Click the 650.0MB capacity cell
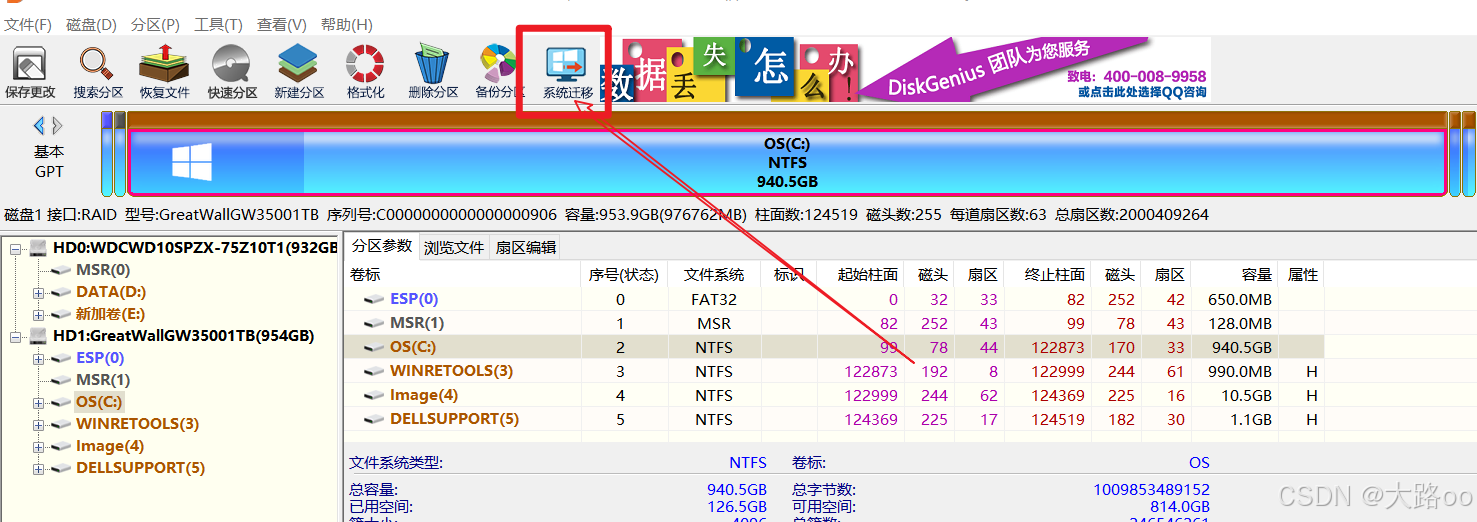1477x522 pixels. 1240,299
